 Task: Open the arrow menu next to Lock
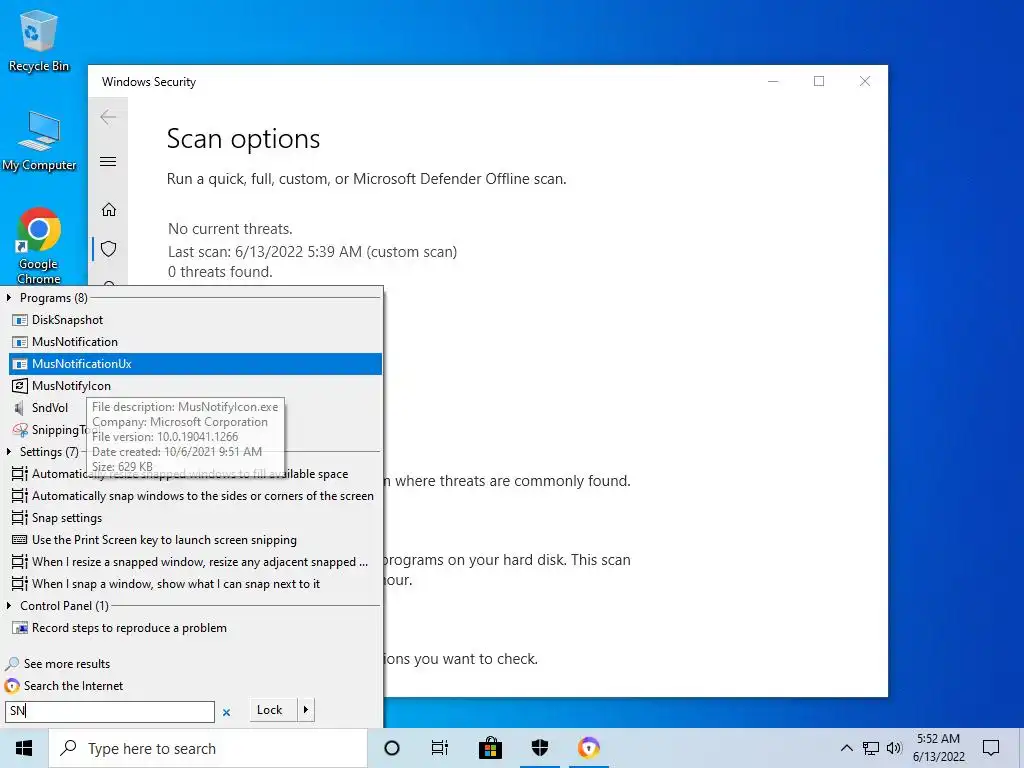pos(306,710)
